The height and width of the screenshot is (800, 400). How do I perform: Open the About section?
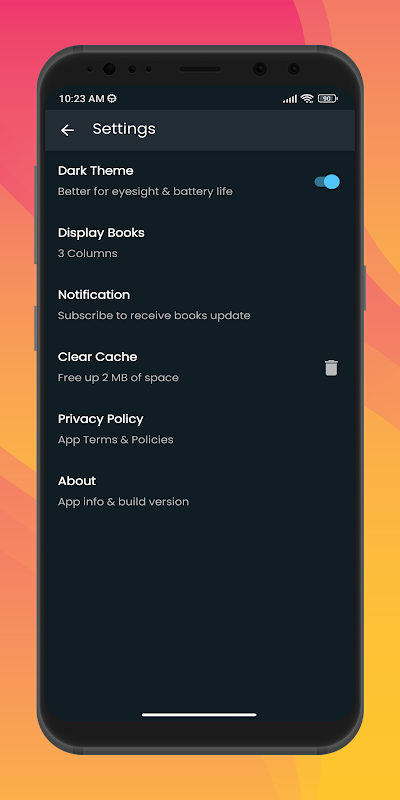click(200, 491)
